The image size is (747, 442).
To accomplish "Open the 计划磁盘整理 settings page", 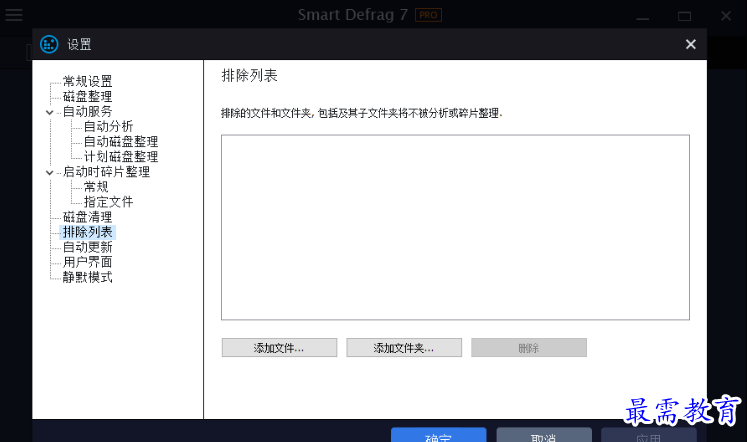I will tap(121, 157).
